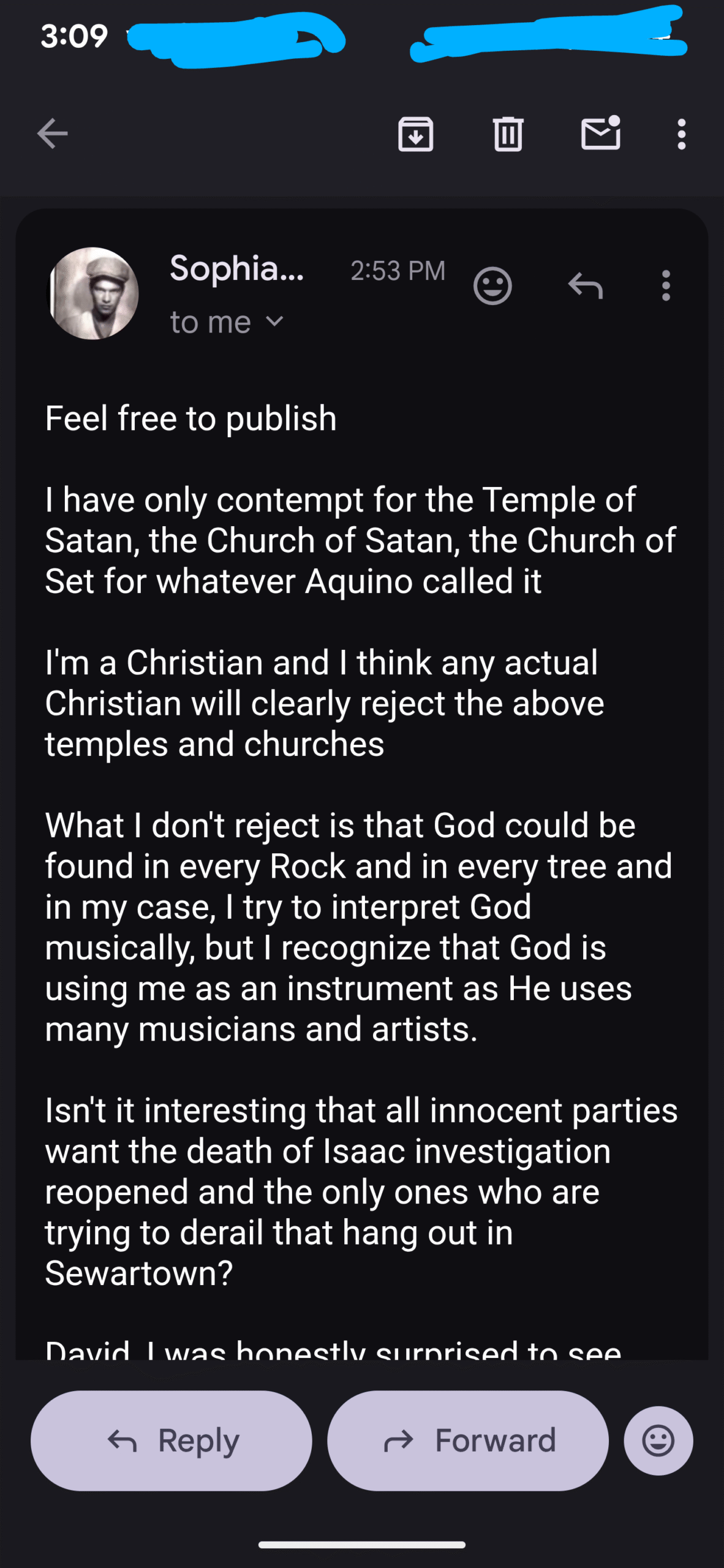
Task: Tap the "Feel free to publish" line
Action: click(190, 419)
